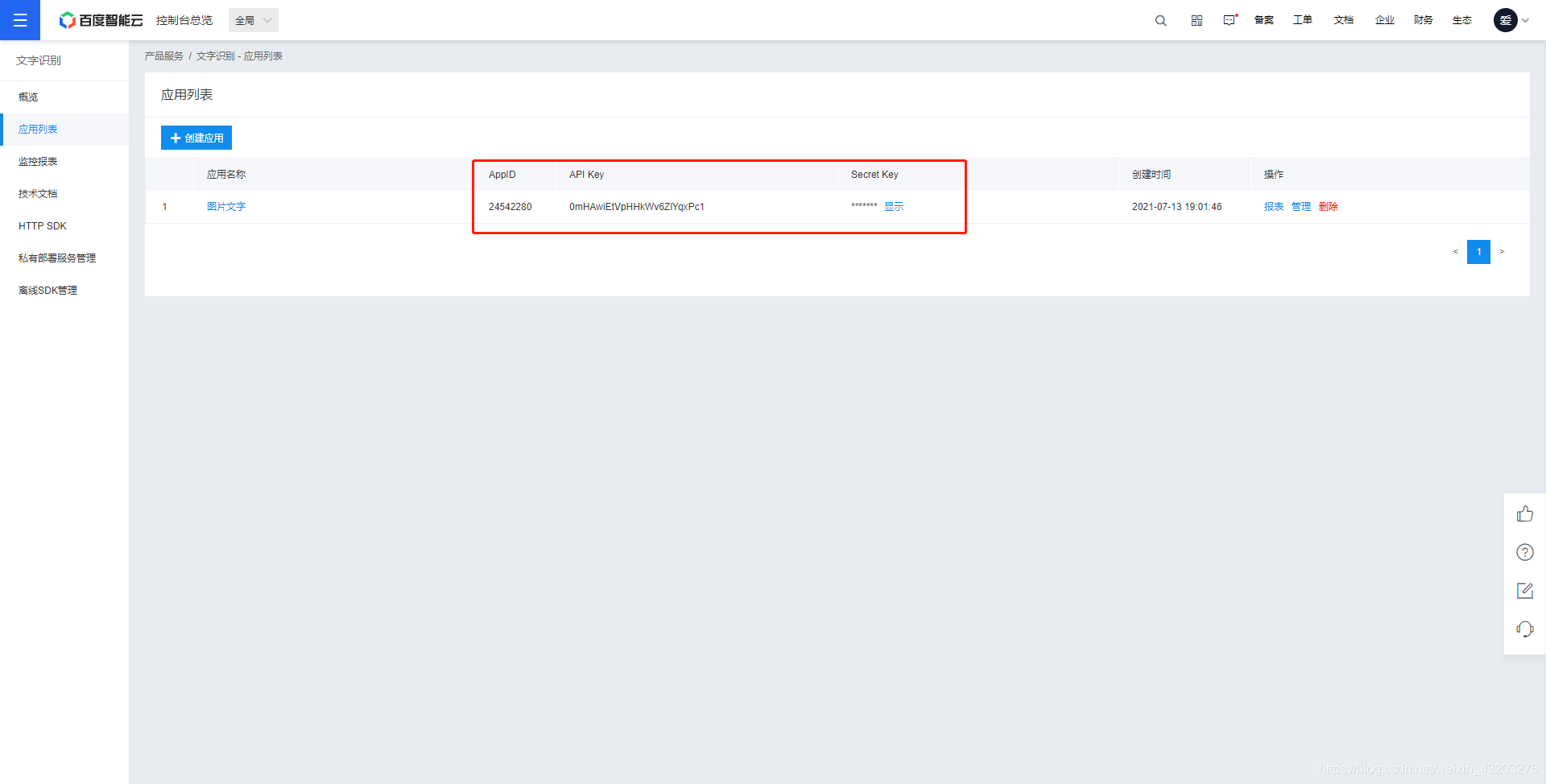Click 删除 to delete the 图片文字 app
Image resolution: width=1546 pixels, height=784 pixels.
tap(1329, 207)
